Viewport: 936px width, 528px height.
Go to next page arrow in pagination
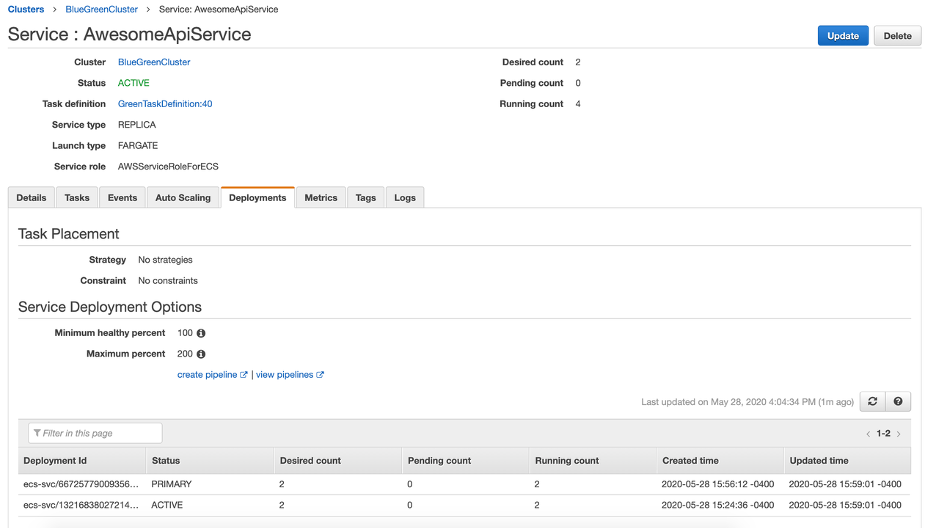899,434
